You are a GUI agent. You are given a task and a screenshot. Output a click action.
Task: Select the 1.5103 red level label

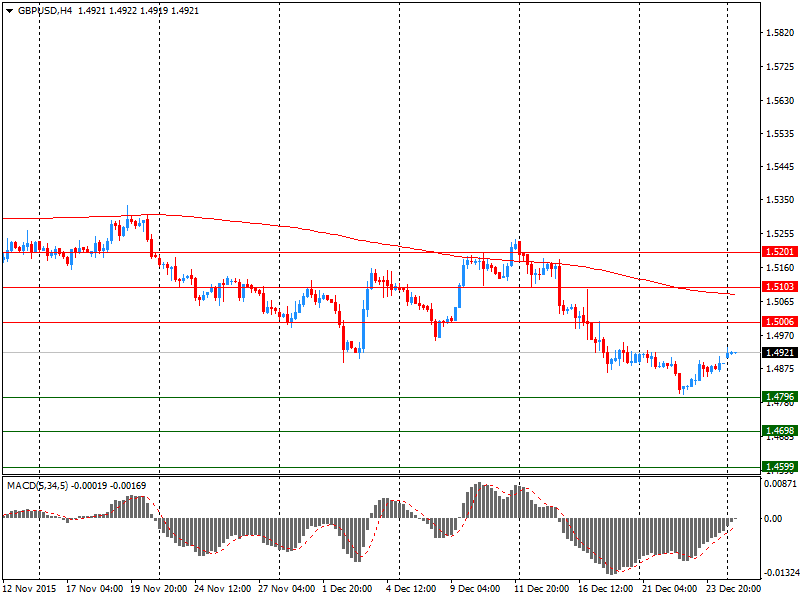(x=780, y=287)
